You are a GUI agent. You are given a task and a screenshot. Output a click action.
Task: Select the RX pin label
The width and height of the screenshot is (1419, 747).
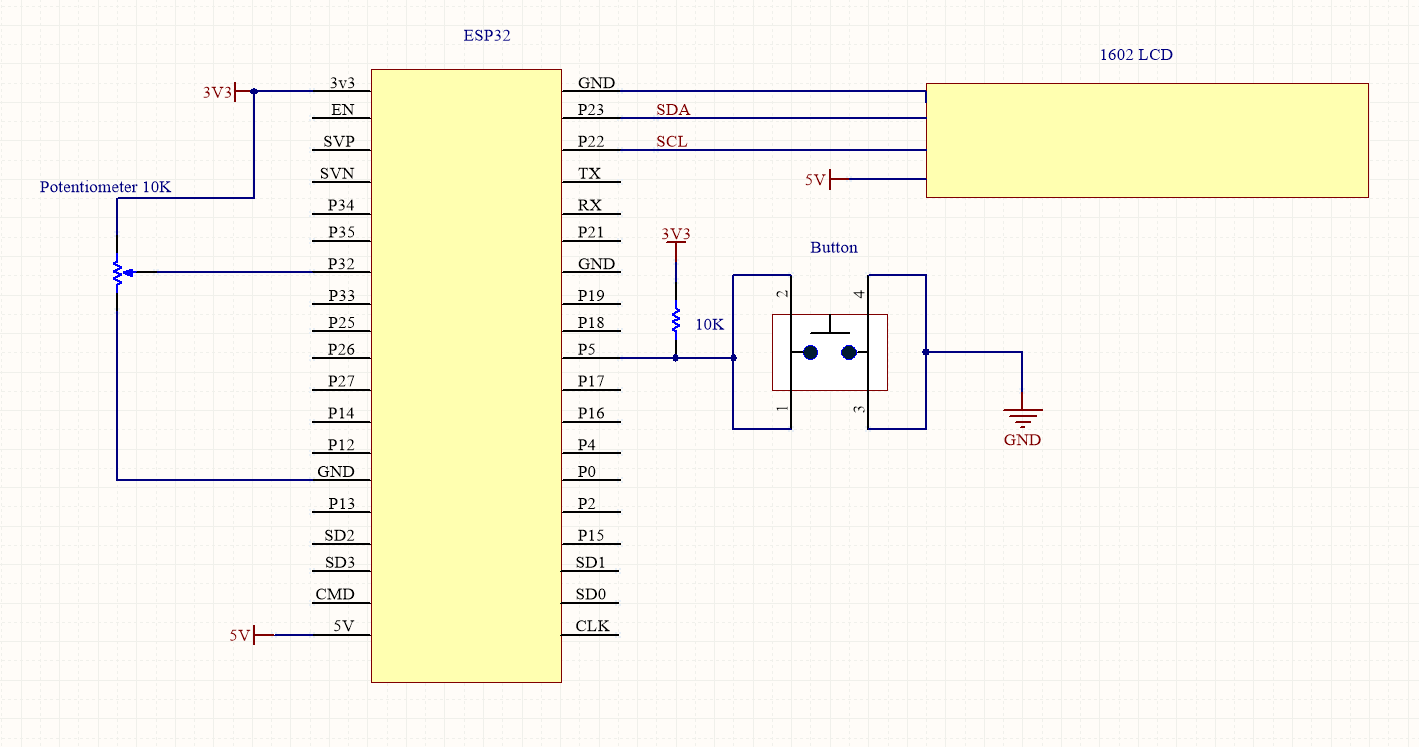coord(589,205)
